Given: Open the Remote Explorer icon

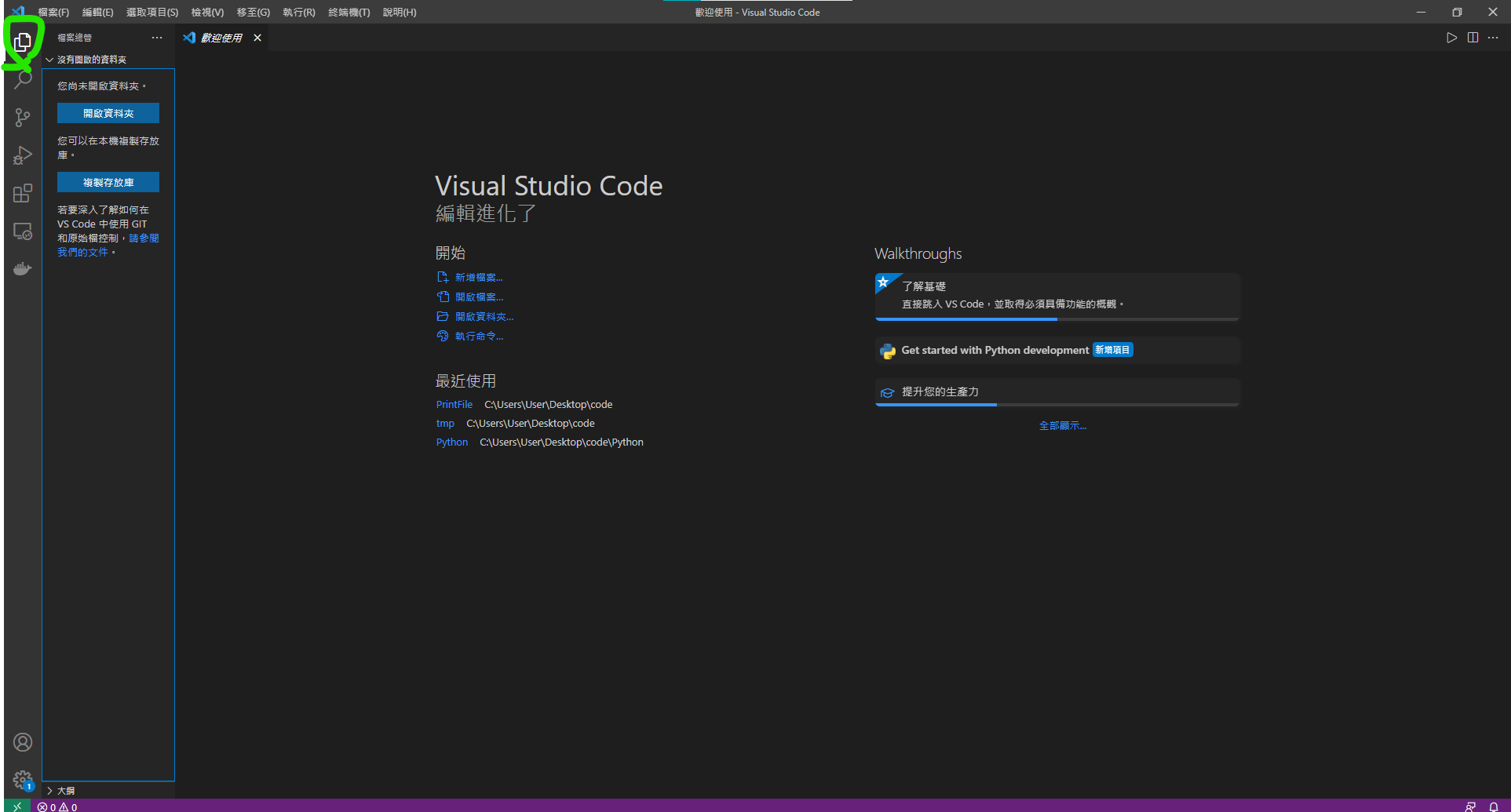Looking at the screenshot, I should tap(23, 231).
